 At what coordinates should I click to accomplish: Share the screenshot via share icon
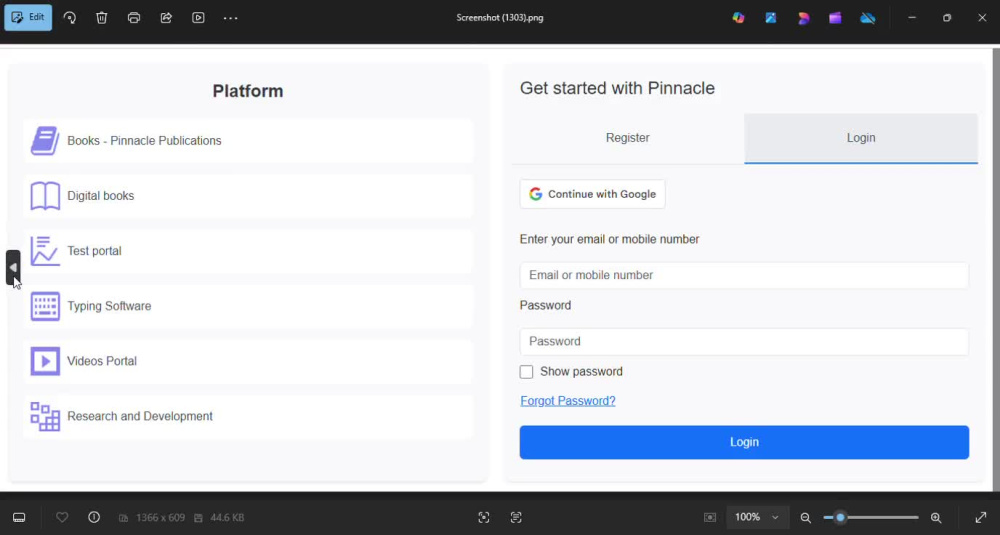point(166,18)
